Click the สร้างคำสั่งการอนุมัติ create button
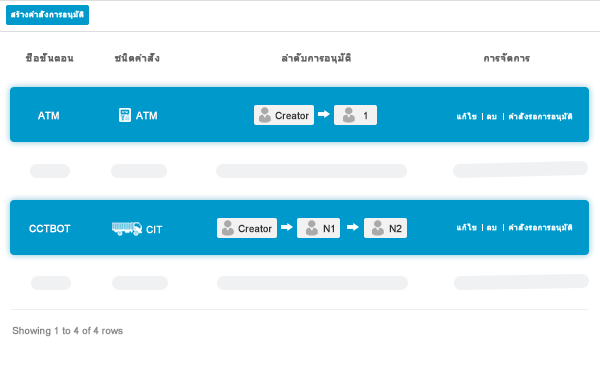This screenshot has height=387, width=600. coord(47,15)
